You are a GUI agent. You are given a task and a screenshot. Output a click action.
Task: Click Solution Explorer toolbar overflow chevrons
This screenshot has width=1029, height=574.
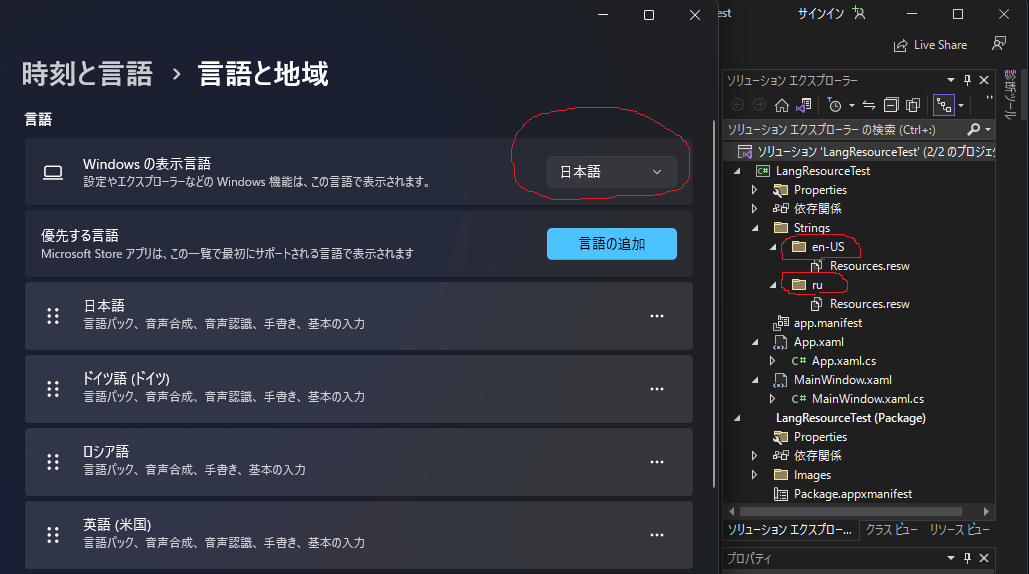(x=990, y=98)
